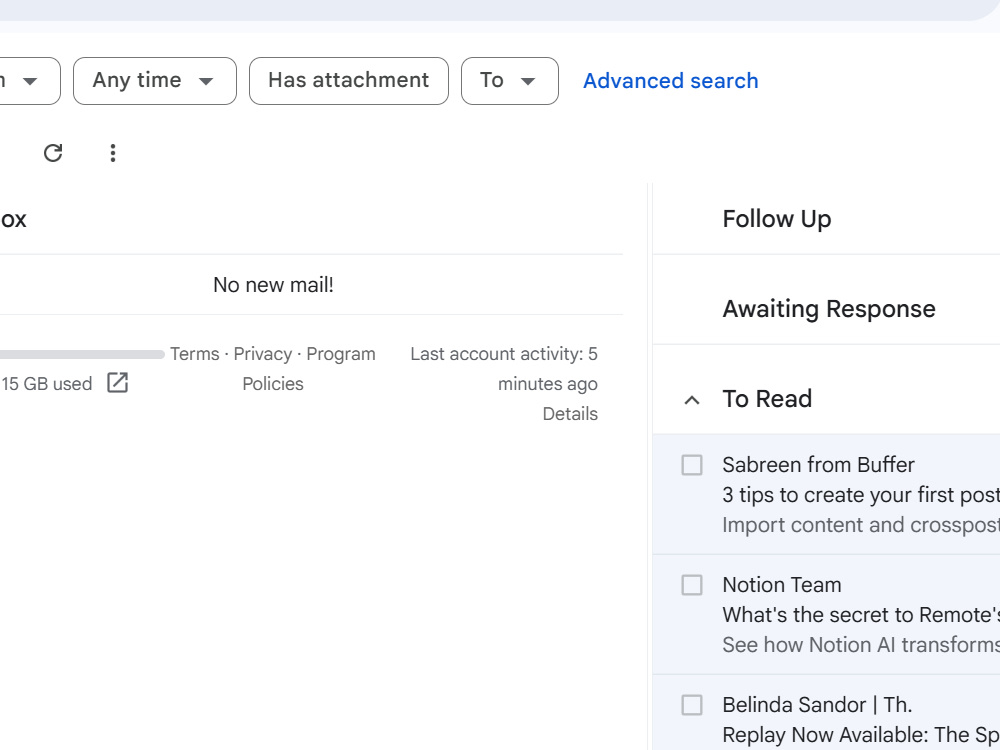Open the Terms link
The image size is (1000, 750).
195,354
